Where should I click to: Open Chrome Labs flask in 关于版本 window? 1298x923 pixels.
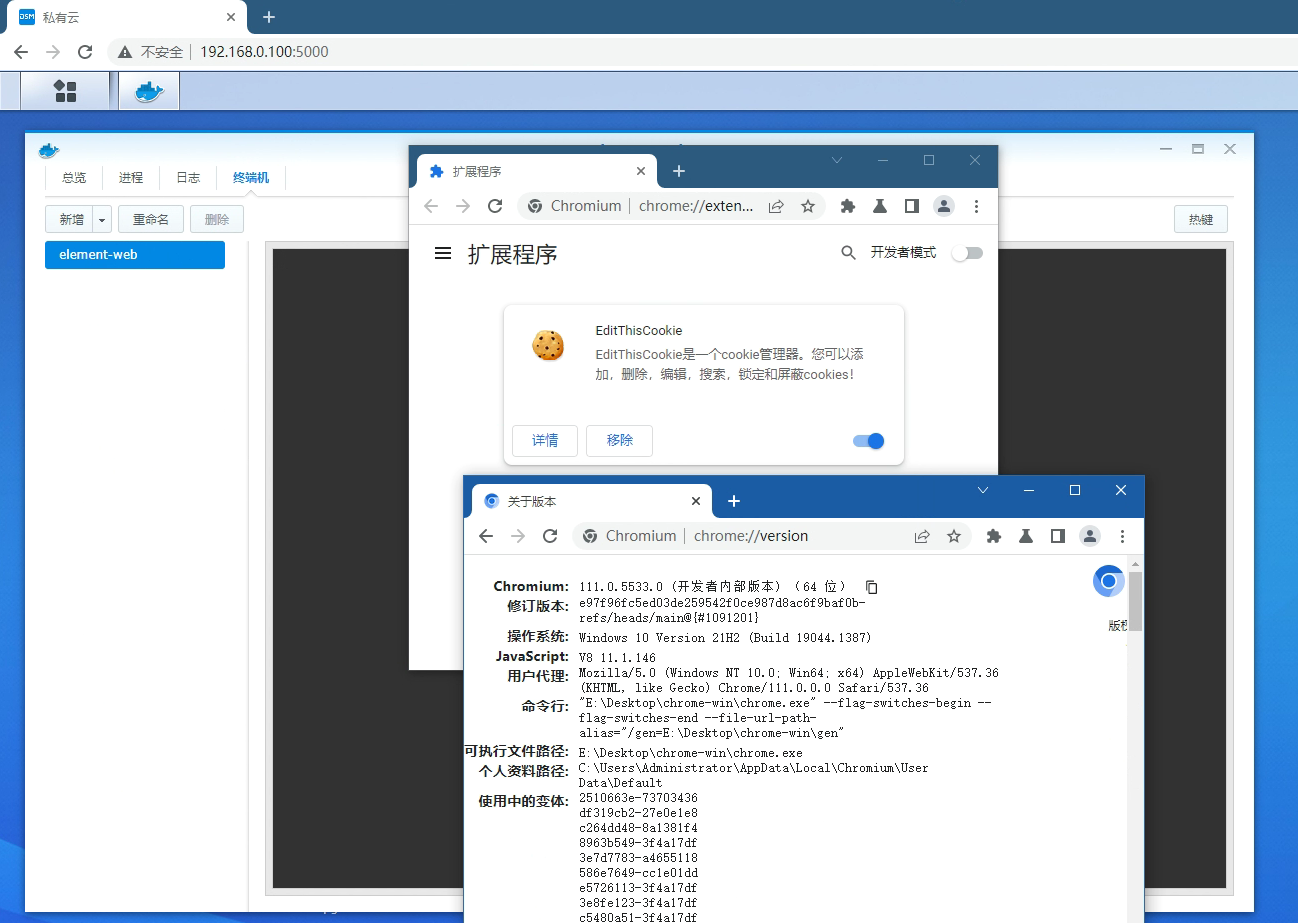coord(1026,536)
